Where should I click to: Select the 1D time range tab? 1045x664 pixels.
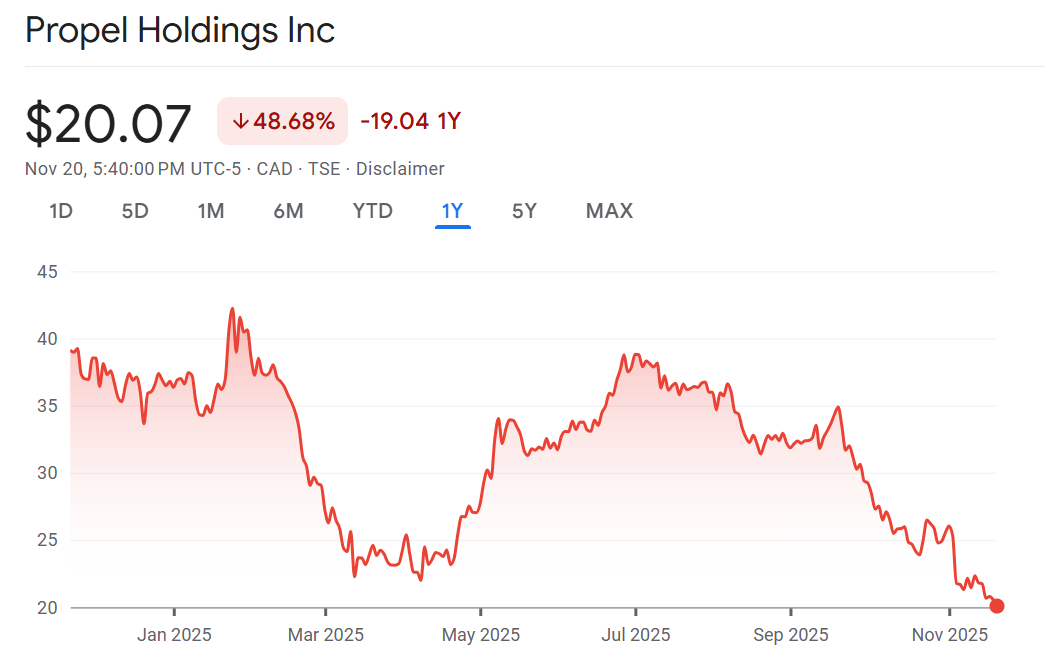[x=61, y=211]
